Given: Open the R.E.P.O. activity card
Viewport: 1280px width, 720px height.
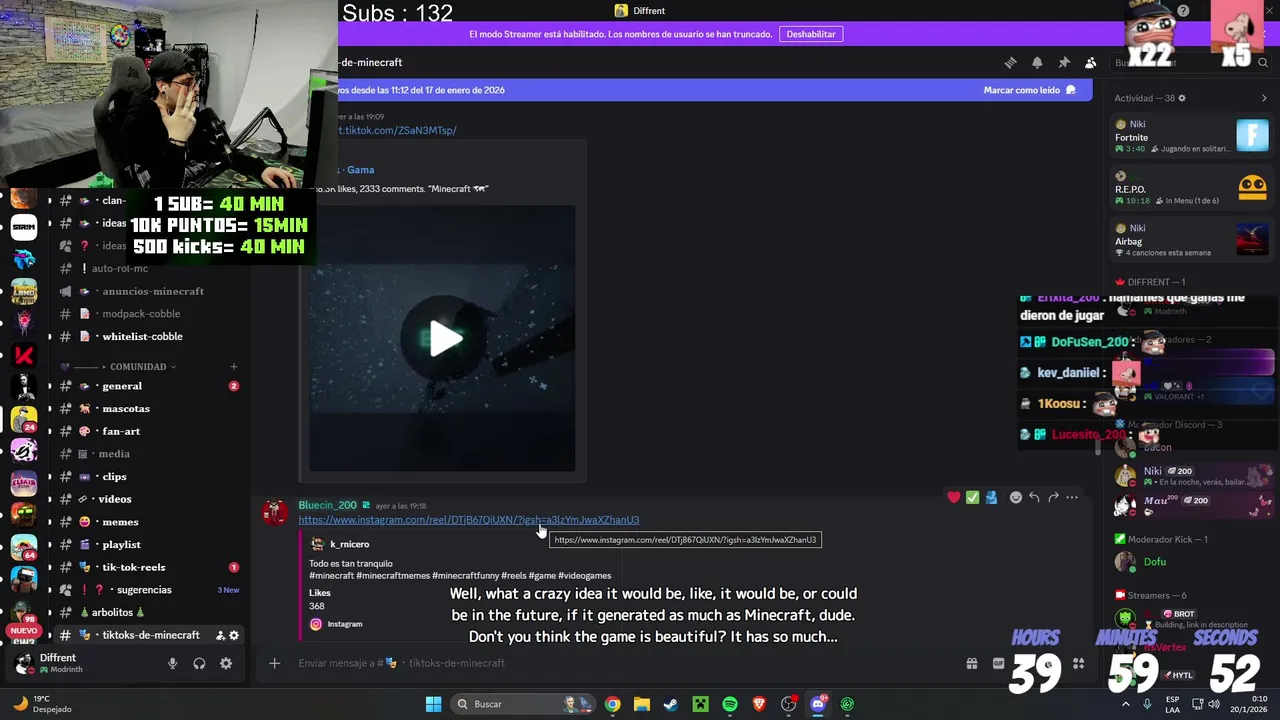Looking at the screenshot, I should 1191,188.
